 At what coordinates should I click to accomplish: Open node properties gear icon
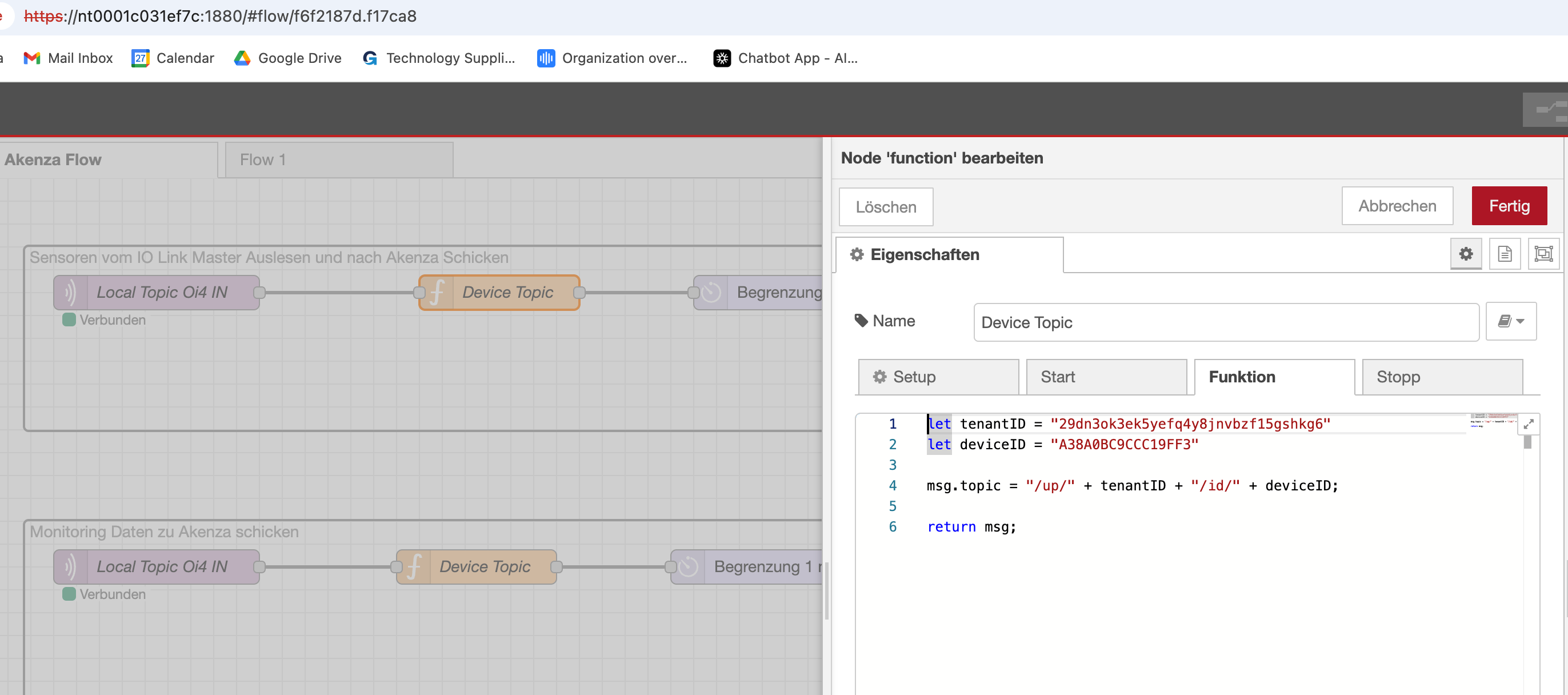click(1465, 254)
